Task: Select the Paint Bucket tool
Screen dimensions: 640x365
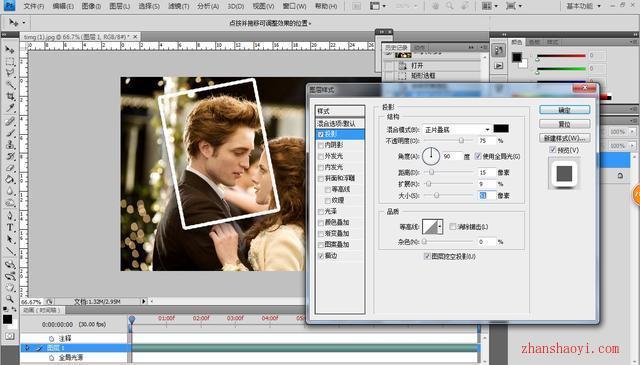Action: coord(10,180)
